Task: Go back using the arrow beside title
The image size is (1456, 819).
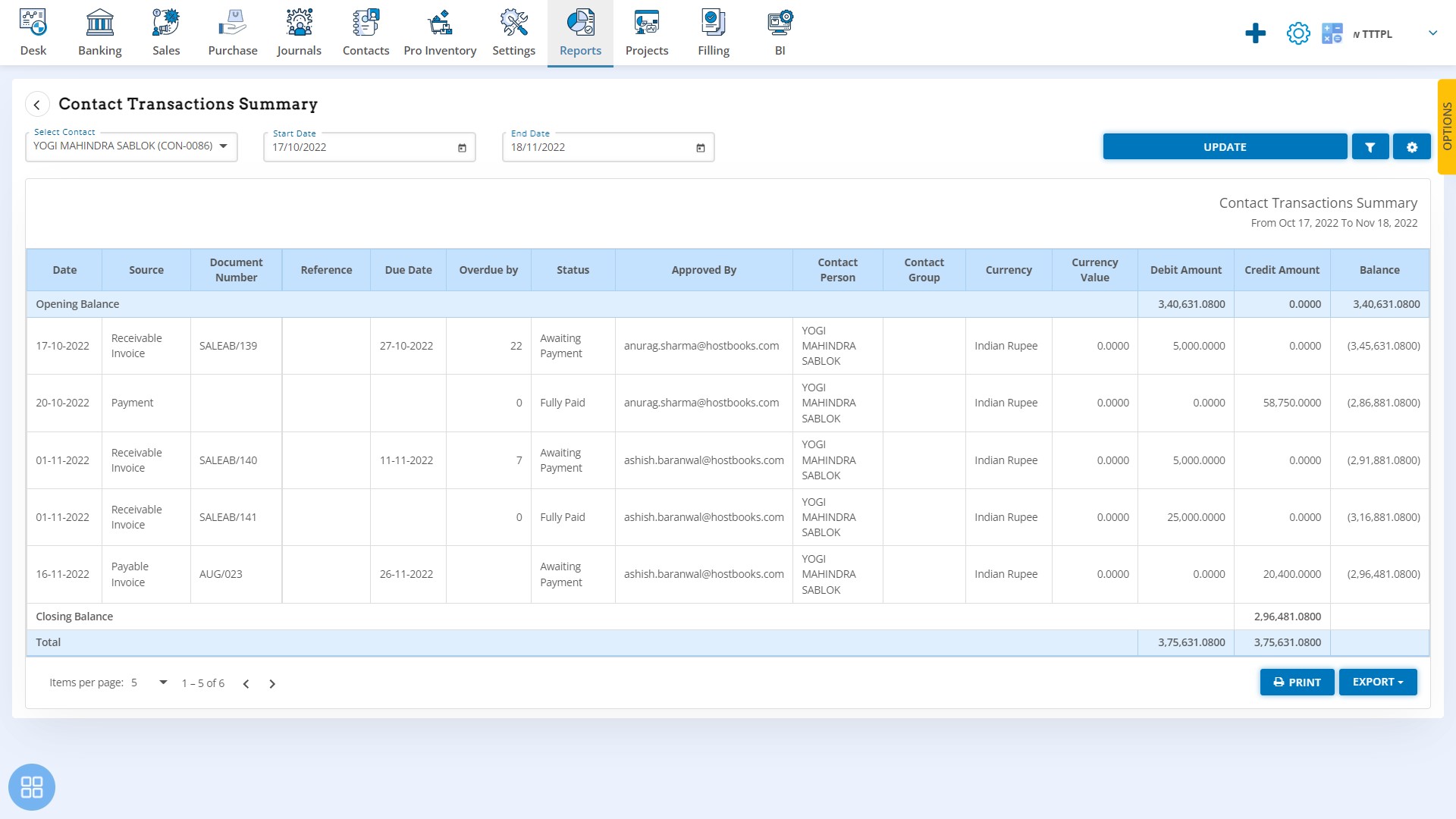Action: [37, 105]
